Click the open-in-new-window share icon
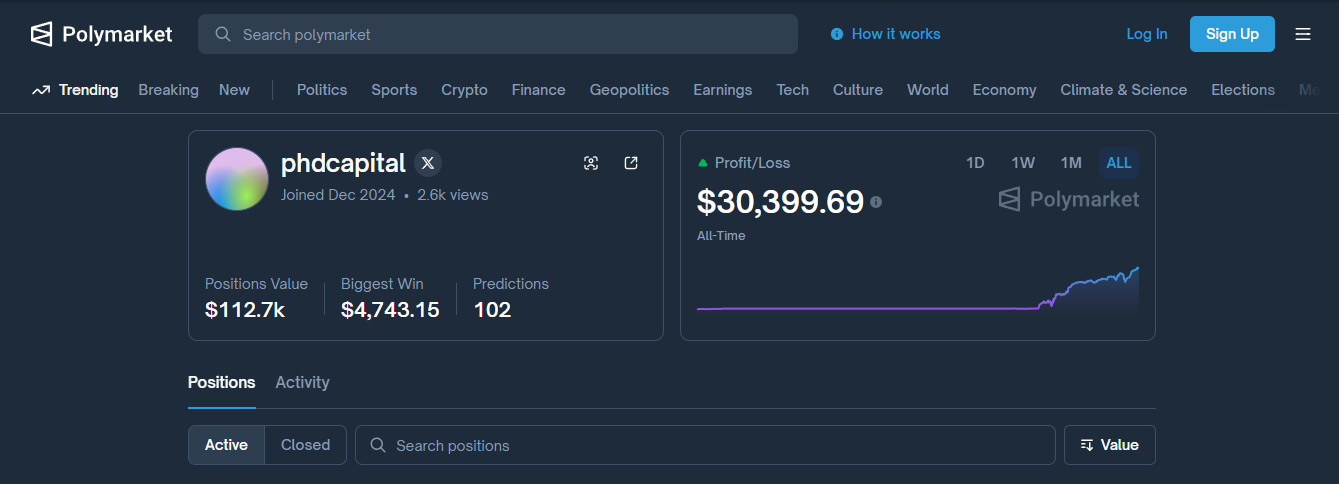Image resolution: width=1339 pixels, height=484 pixels. coord(631,163)
